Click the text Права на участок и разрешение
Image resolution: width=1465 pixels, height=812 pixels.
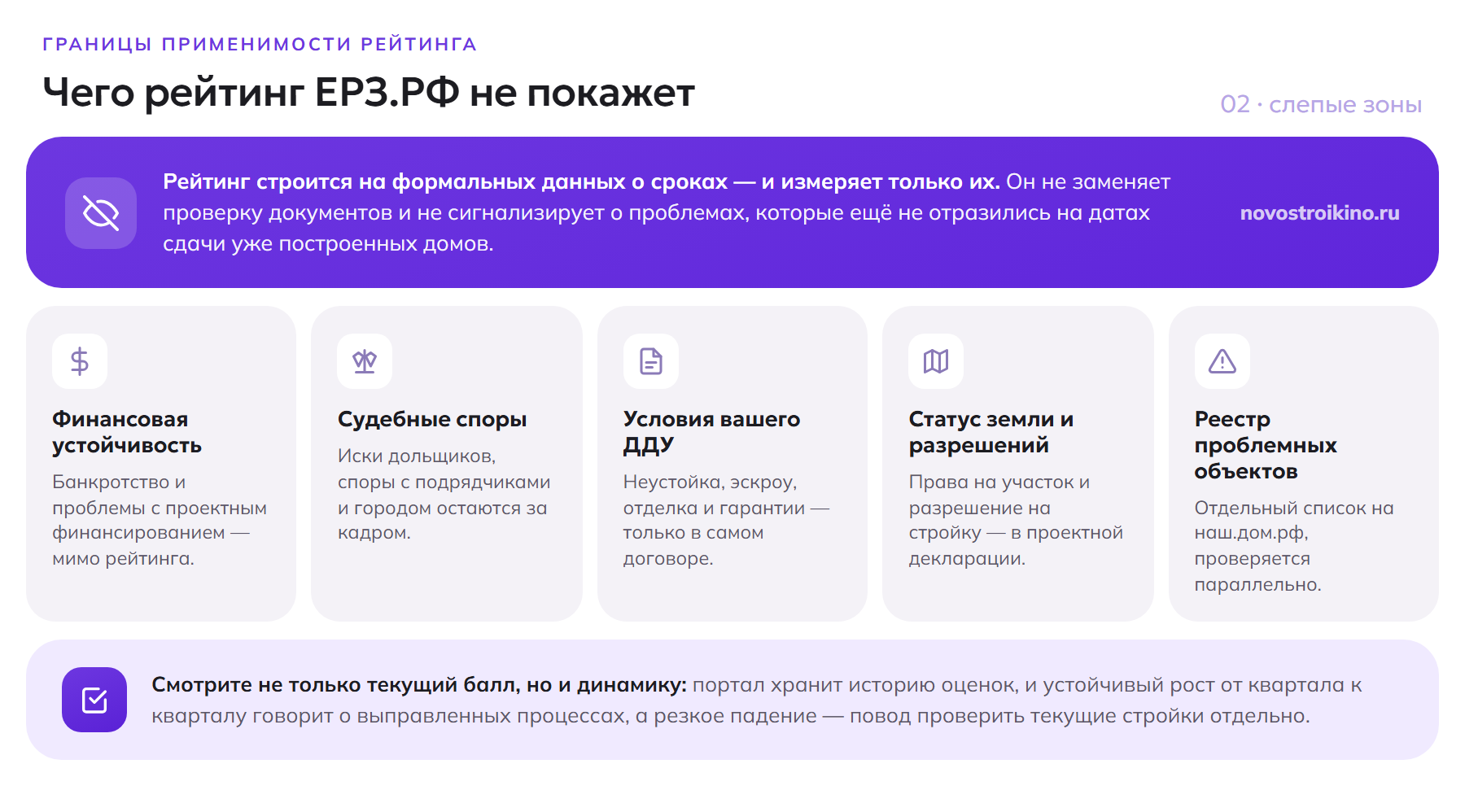(x=1016, y=520)
